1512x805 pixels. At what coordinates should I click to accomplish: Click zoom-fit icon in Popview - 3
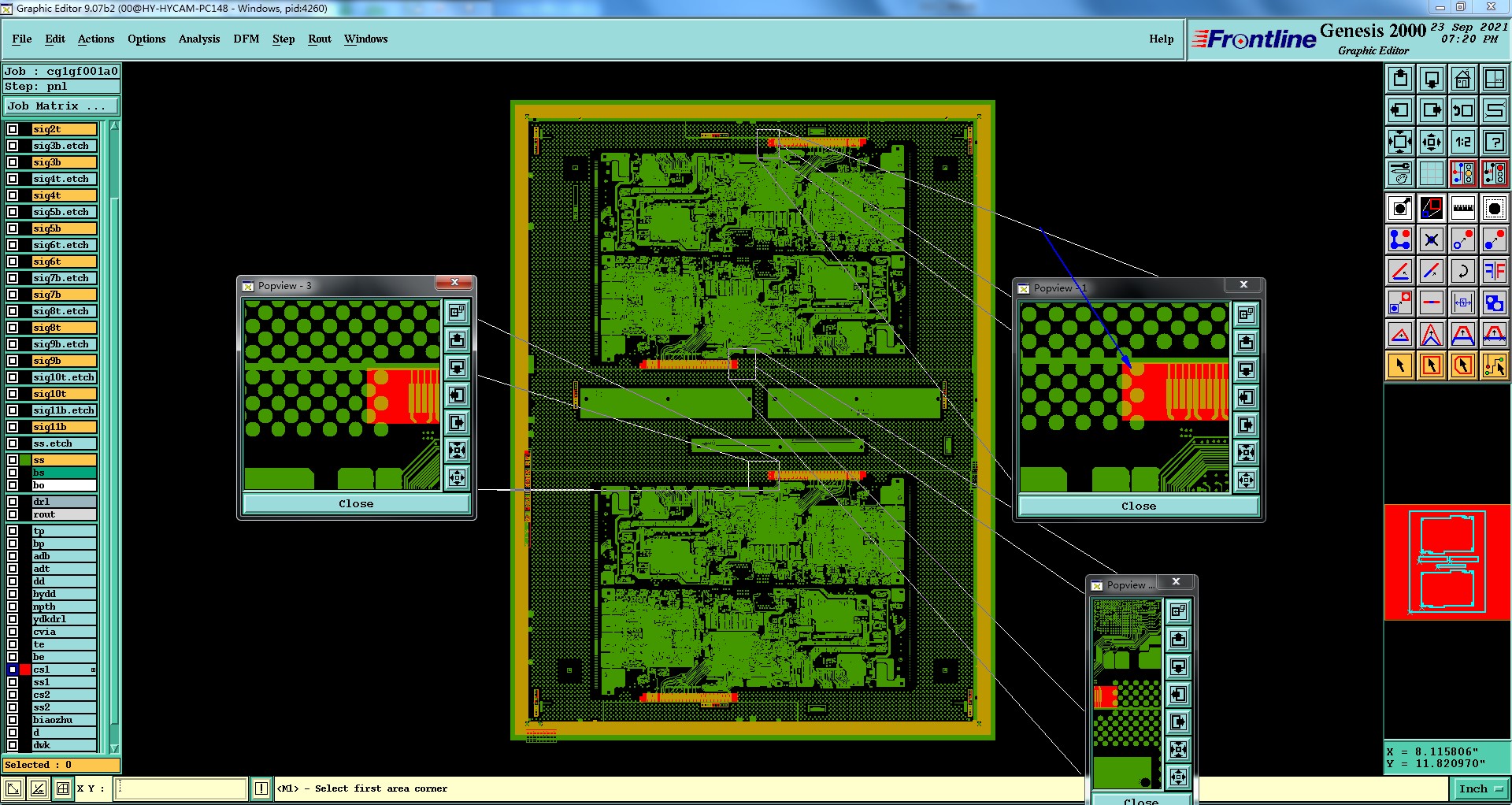click(457, 451)
